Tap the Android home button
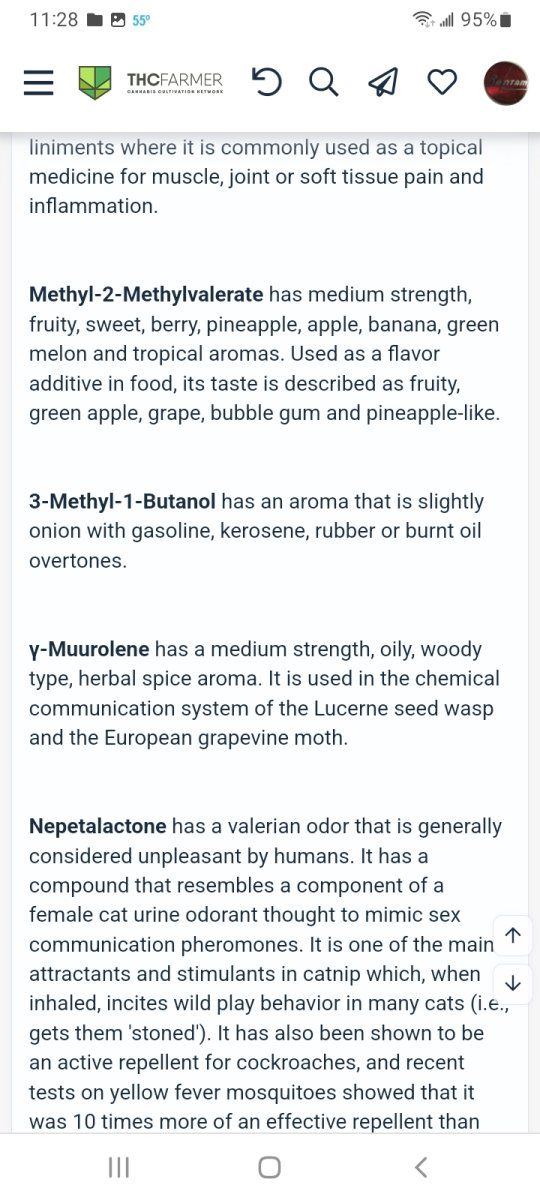 269,1167
